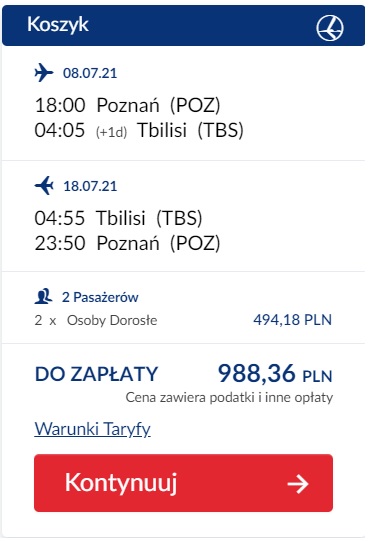Click the outbound flight airplane icon
This screenshot has width=369, height=541.
tap(44, 72)
